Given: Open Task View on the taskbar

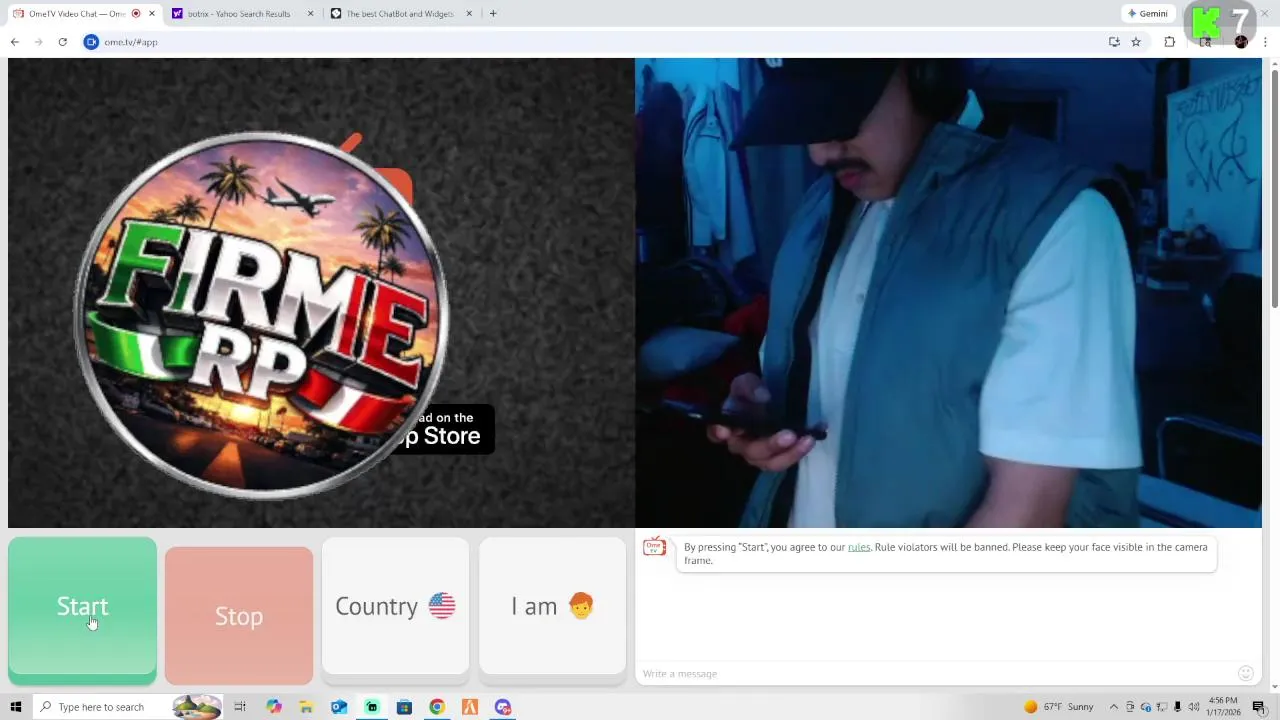Looking at the screenshot, I should click(x=240, y=707).
